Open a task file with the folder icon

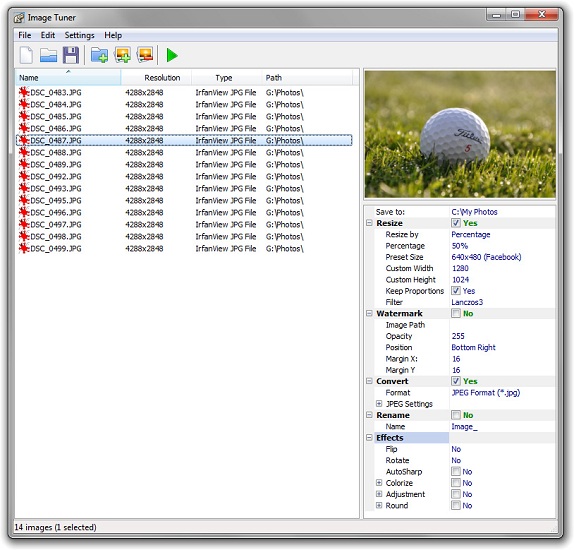(x=48, y=56)
